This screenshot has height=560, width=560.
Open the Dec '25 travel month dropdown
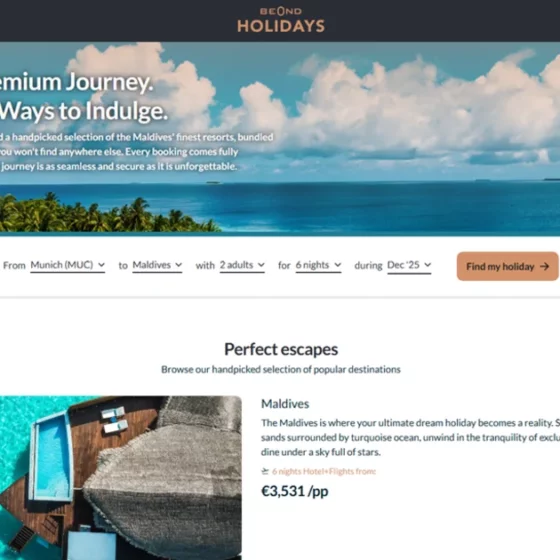[409, 265]
